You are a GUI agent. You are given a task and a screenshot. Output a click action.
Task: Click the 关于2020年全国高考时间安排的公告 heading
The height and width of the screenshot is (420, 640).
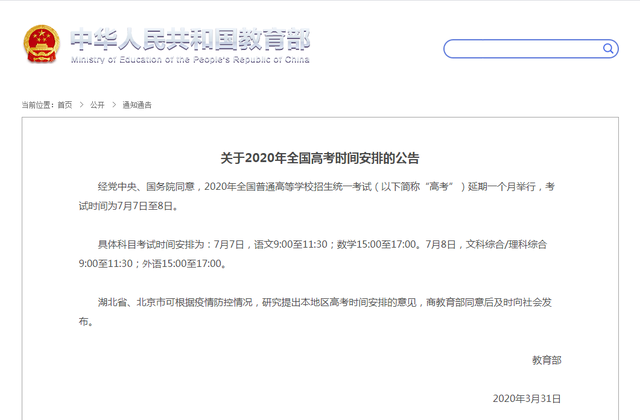pos(320,158)
